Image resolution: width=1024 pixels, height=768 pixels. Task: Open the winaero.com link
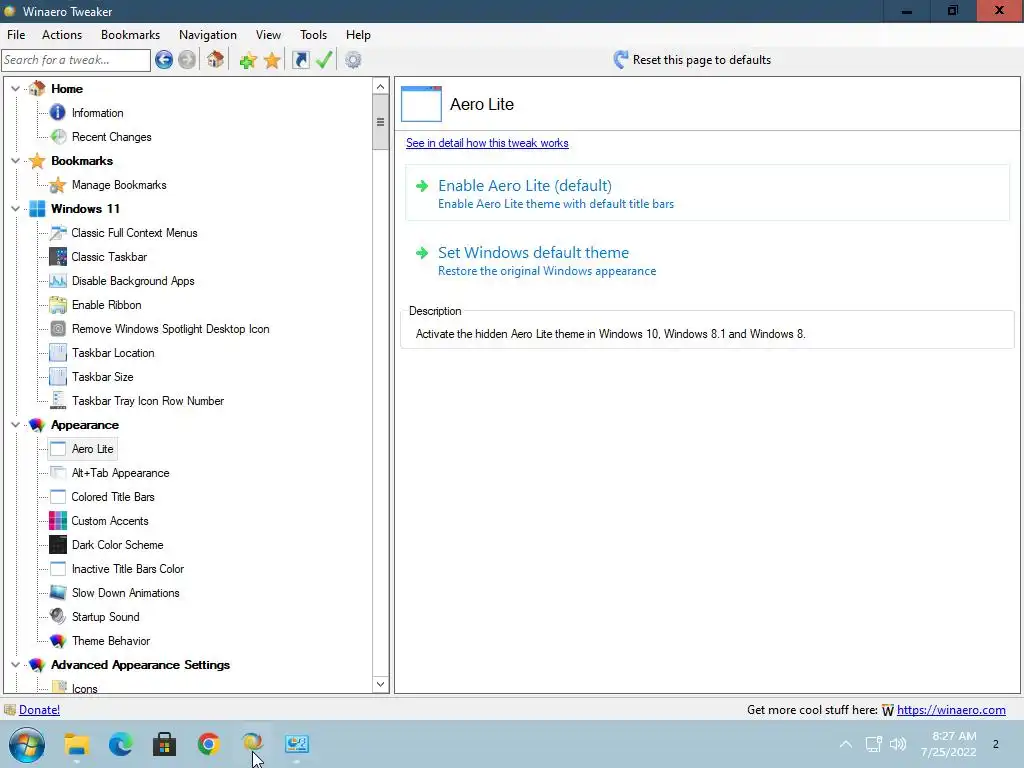(x=951, y=710)
